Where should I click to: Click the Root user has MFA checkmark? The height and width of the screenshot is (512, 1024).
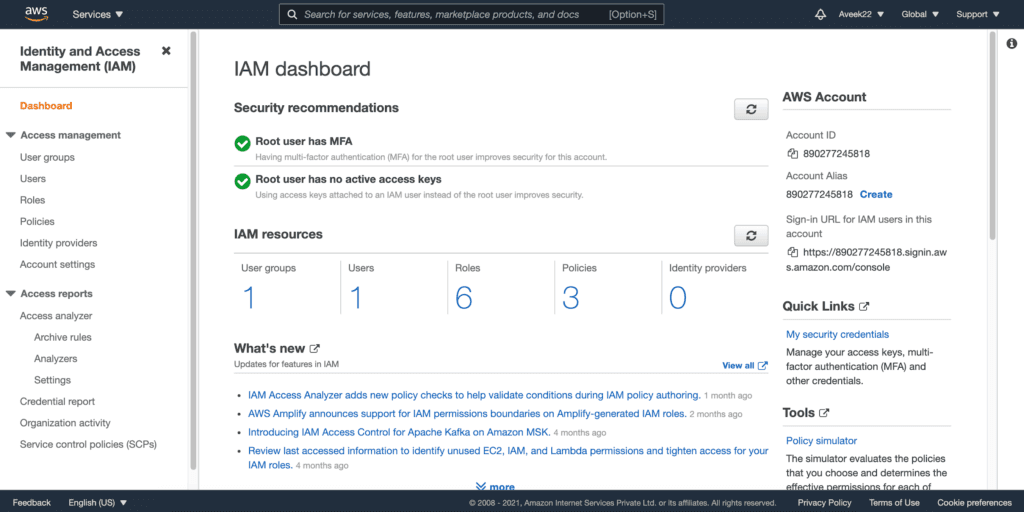242,144
